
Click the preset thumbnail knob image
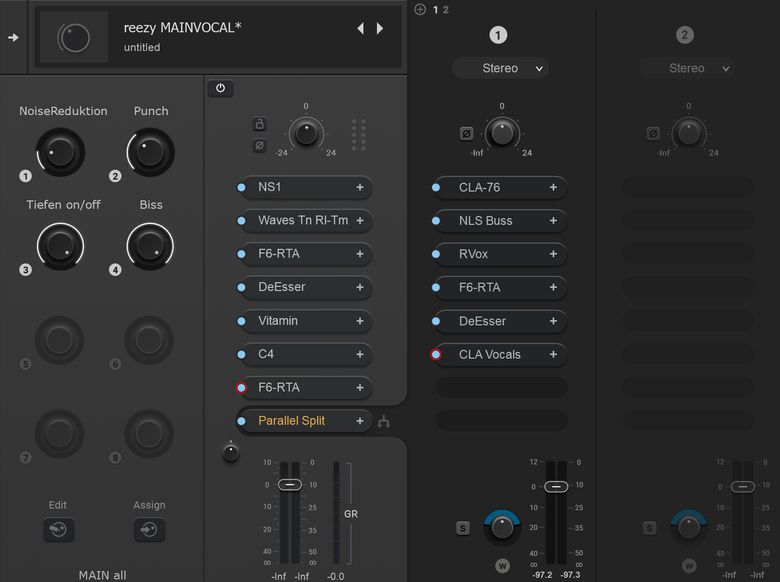pos(74,37)
